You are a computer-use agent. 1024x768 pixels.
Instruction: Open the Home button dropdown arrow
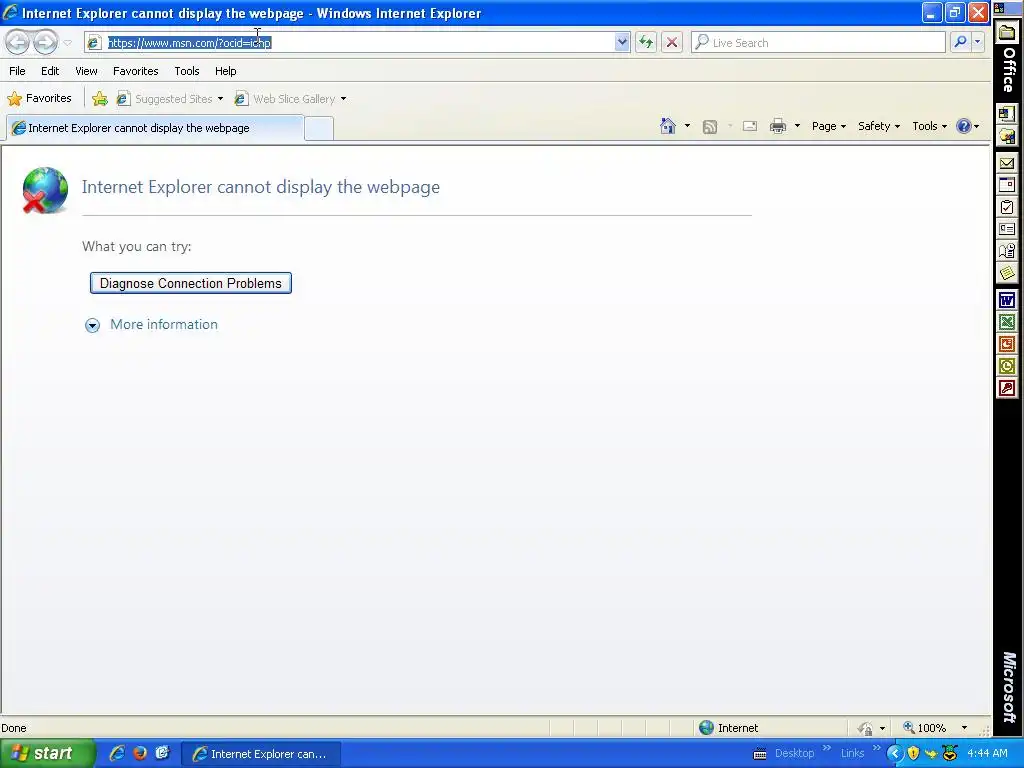click(x=687, y=126)
